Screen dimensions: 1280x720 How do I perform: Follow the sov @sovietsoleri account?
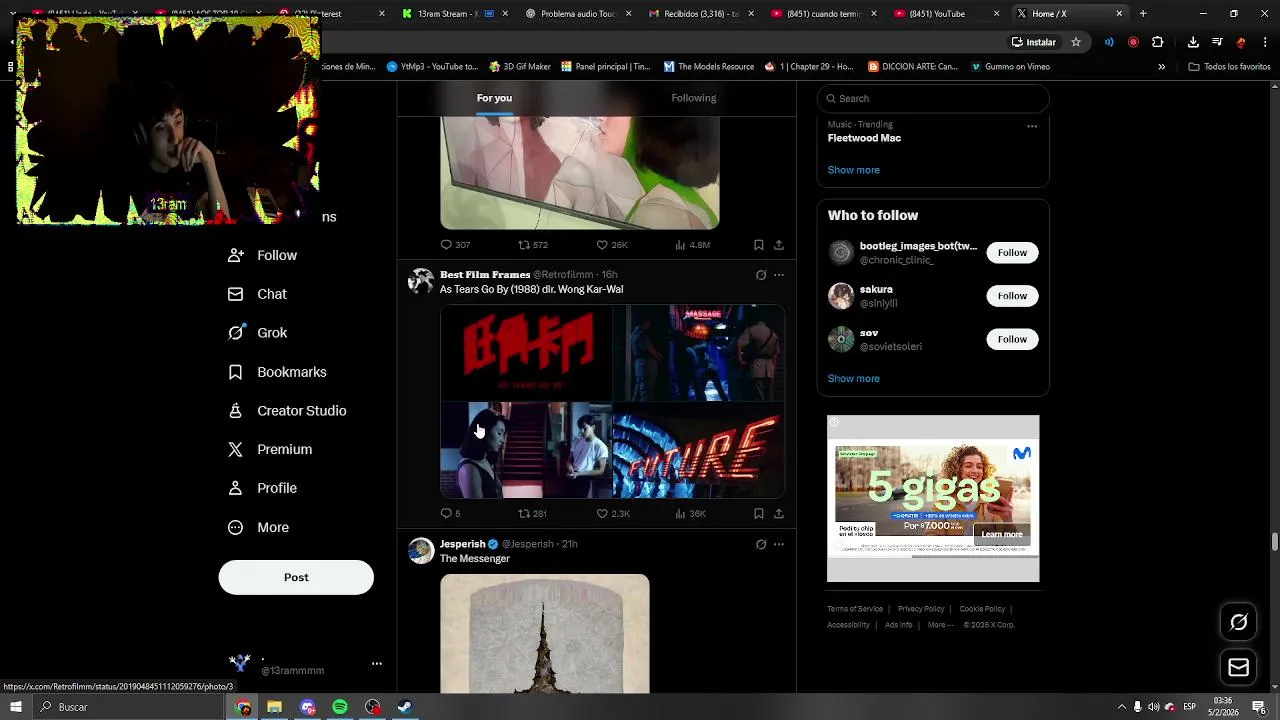[x=1012, y=339]
